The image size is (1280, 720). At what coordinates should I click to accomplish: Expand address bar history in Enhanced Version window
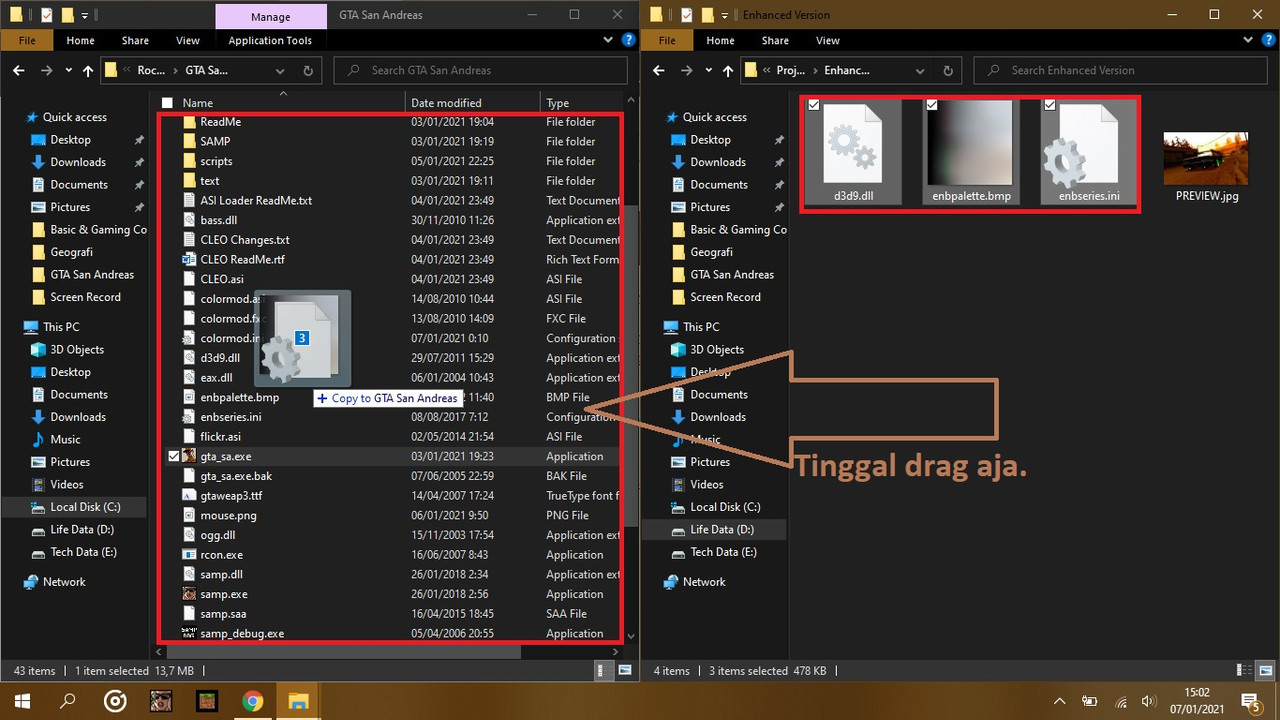(x=921, y=71)
